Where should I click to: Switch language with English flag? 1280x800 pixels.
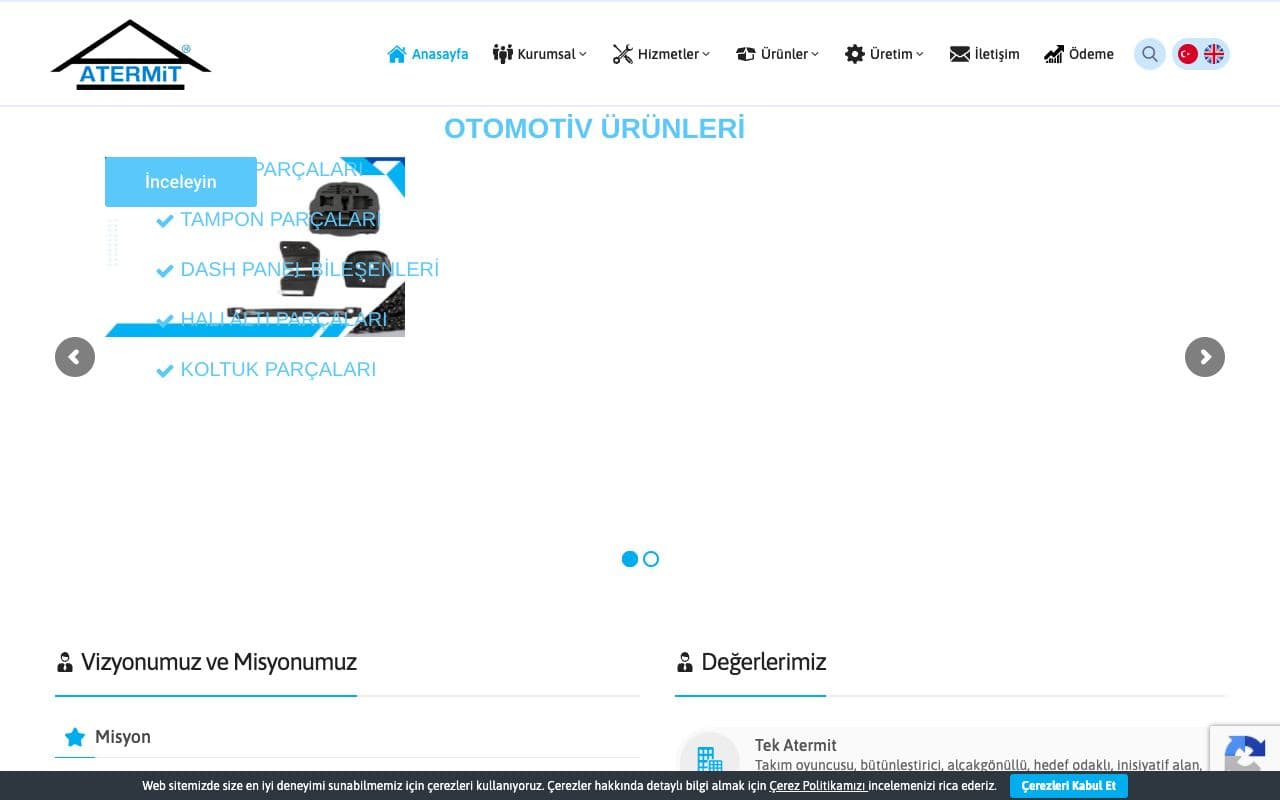point(1214,54)
